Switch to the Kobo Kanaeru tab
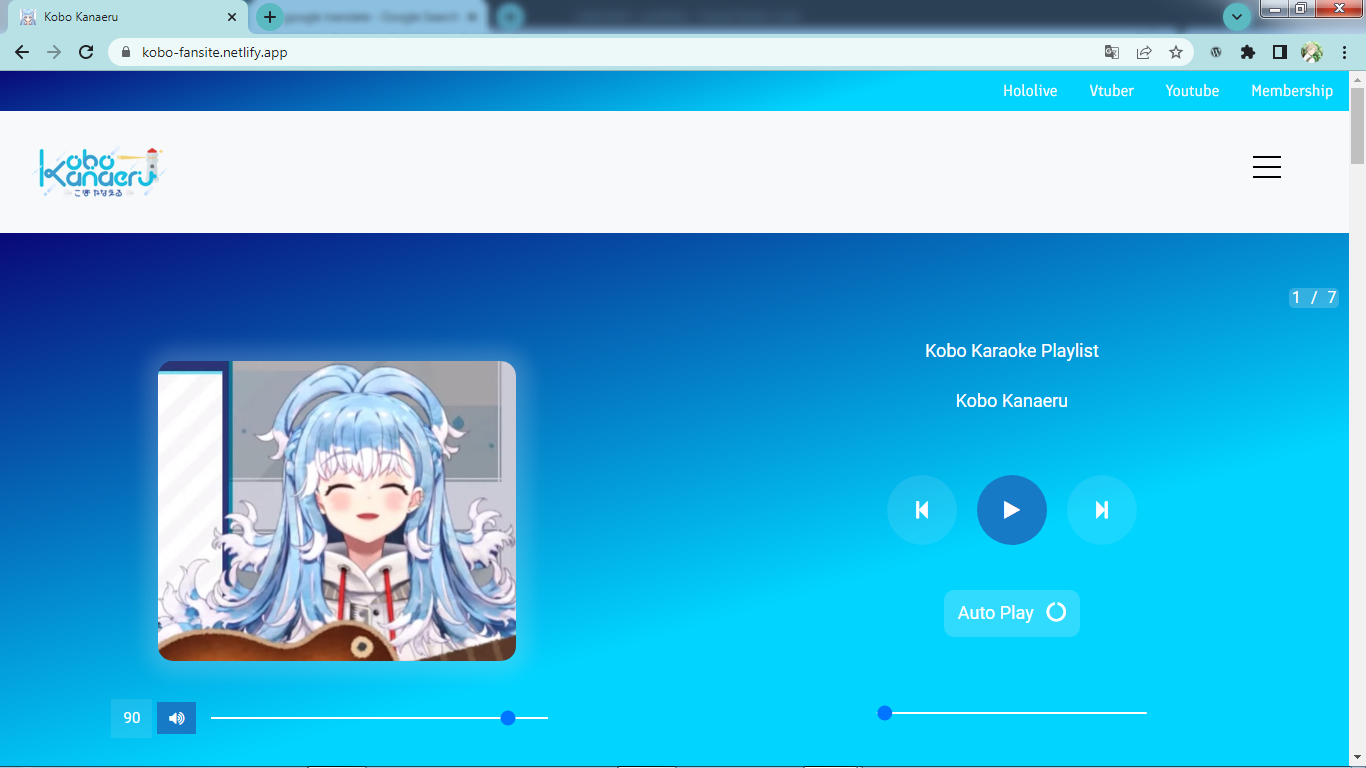The width and height of the screenshot is (1366, 768). coord(126,17)
